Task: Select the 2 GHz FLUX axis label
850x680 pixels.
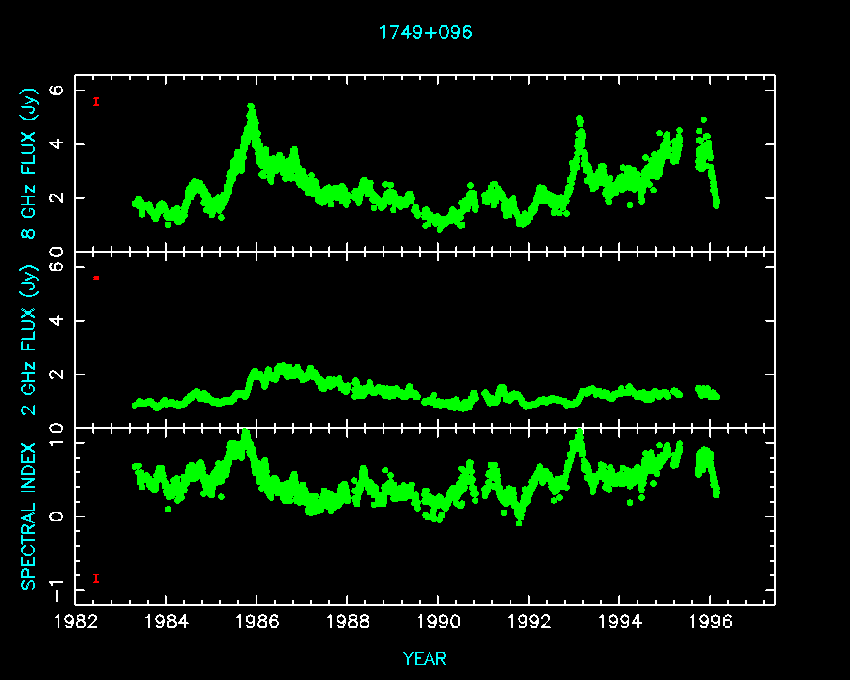Action: (x=29, y=343)
